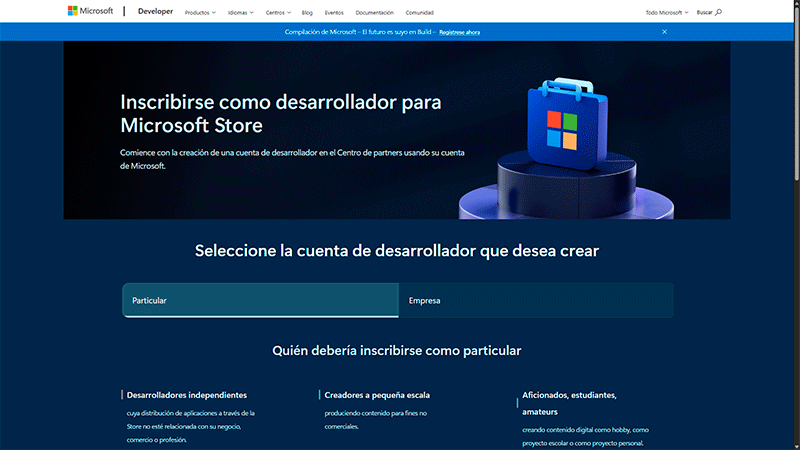800x450 pixels.
Task: Expand the Idiomas dropdown menu
Action: coord(240,12)
